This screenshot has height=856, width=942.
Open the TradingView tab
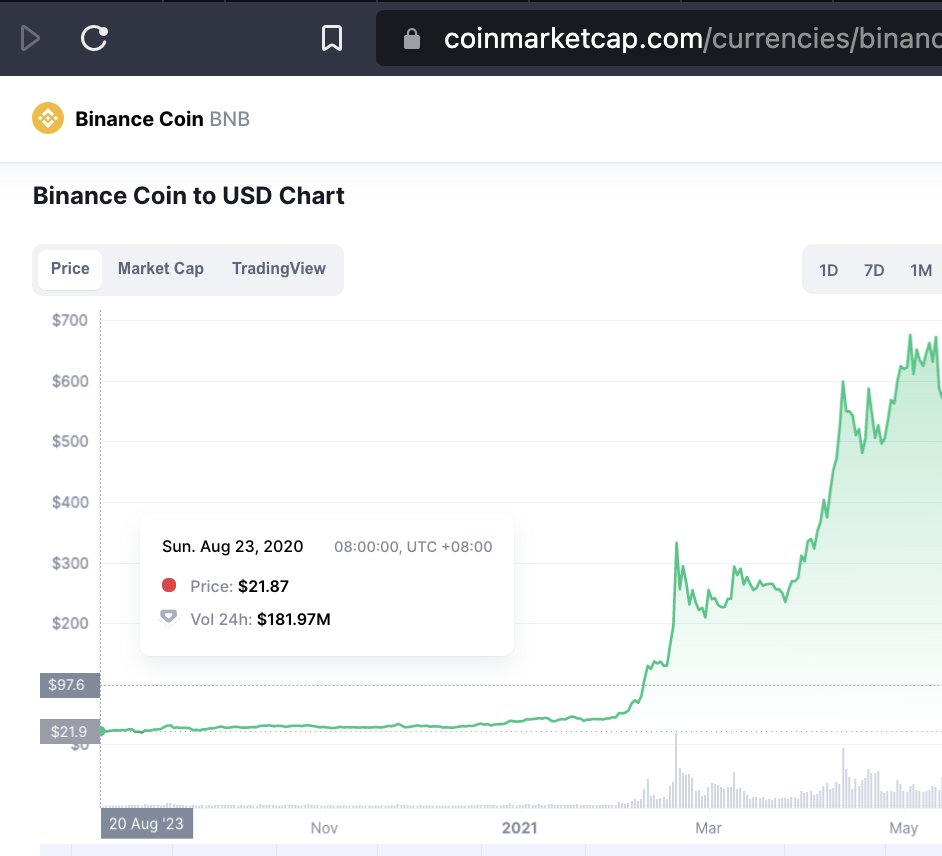tap(279, 269)
